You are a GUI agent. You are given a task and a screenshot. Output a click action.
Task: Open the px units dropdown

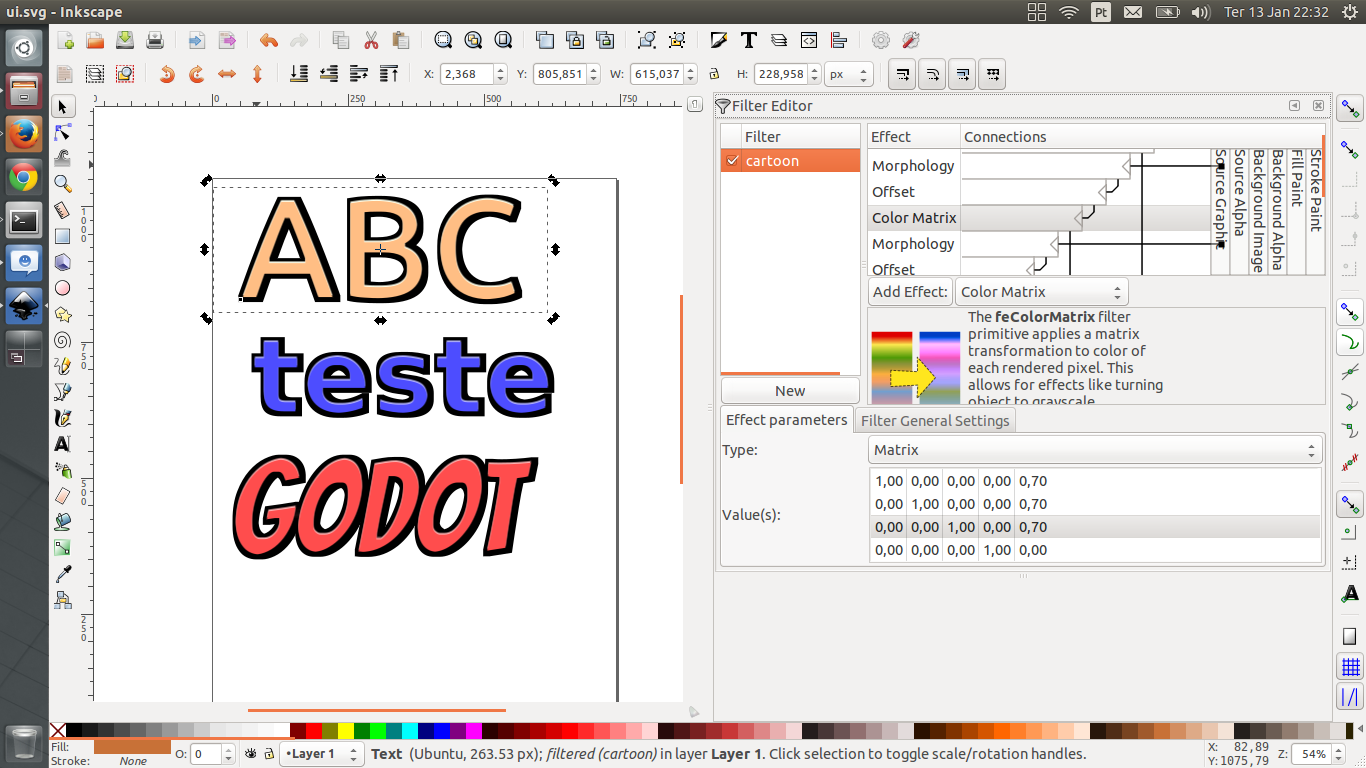[849, 74]
